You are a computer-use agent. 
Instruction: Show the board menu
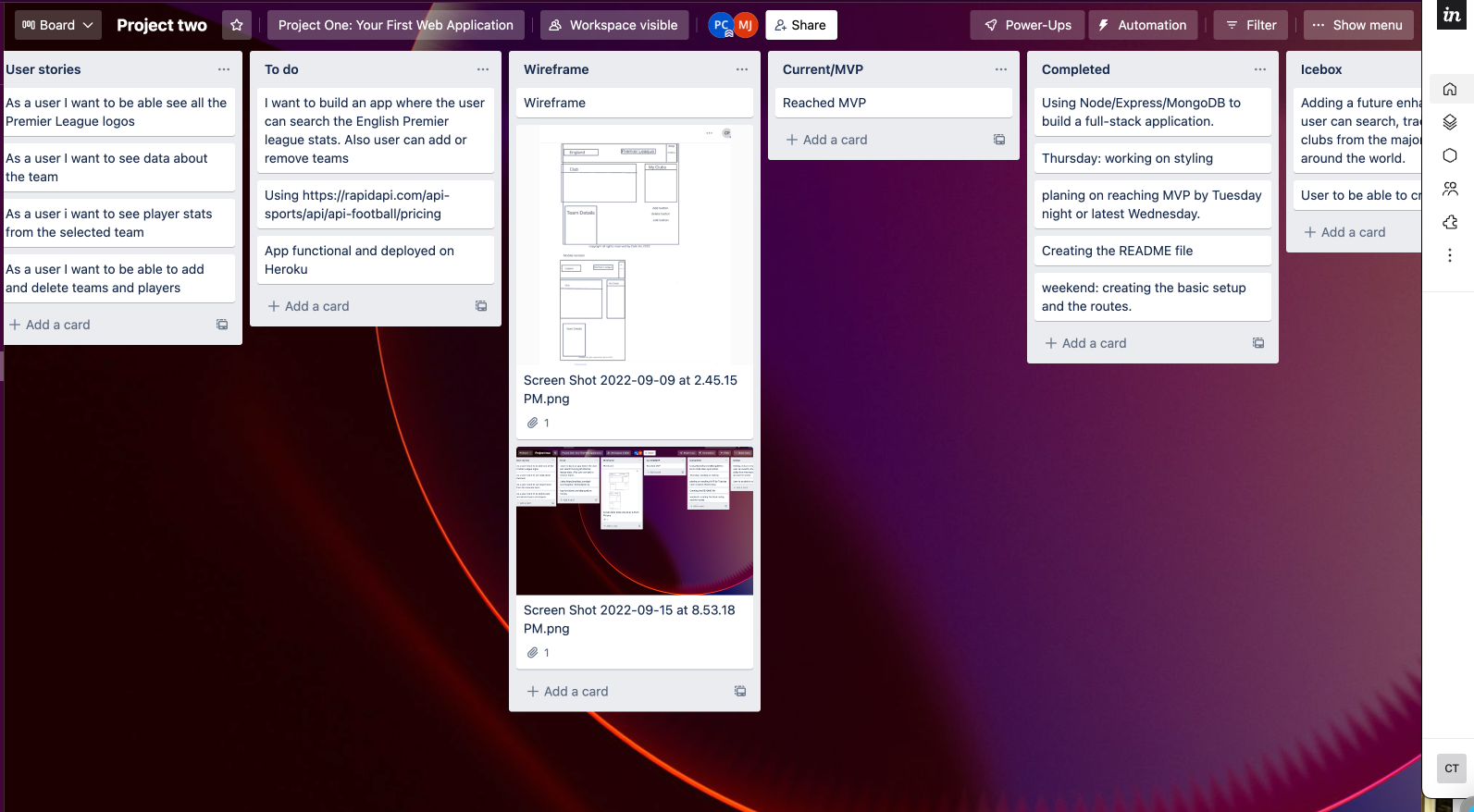pos(1358,25)
